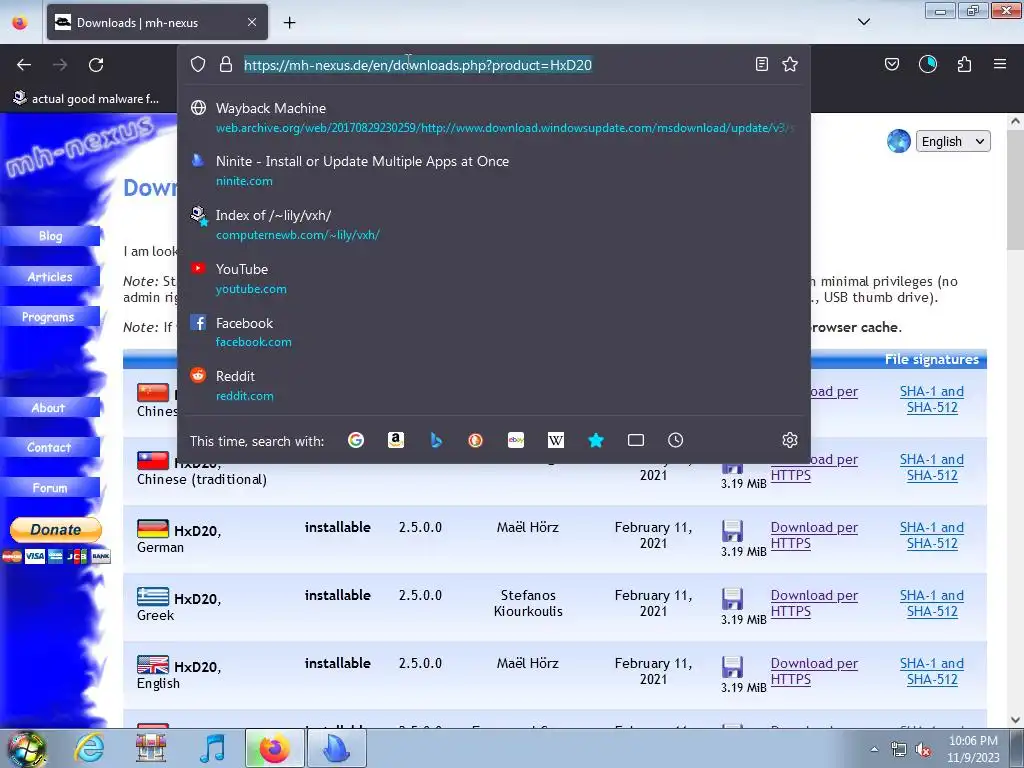Screen dimensions: 1024x768
Task: Reload the current page
Action: [x=96, y=65]
